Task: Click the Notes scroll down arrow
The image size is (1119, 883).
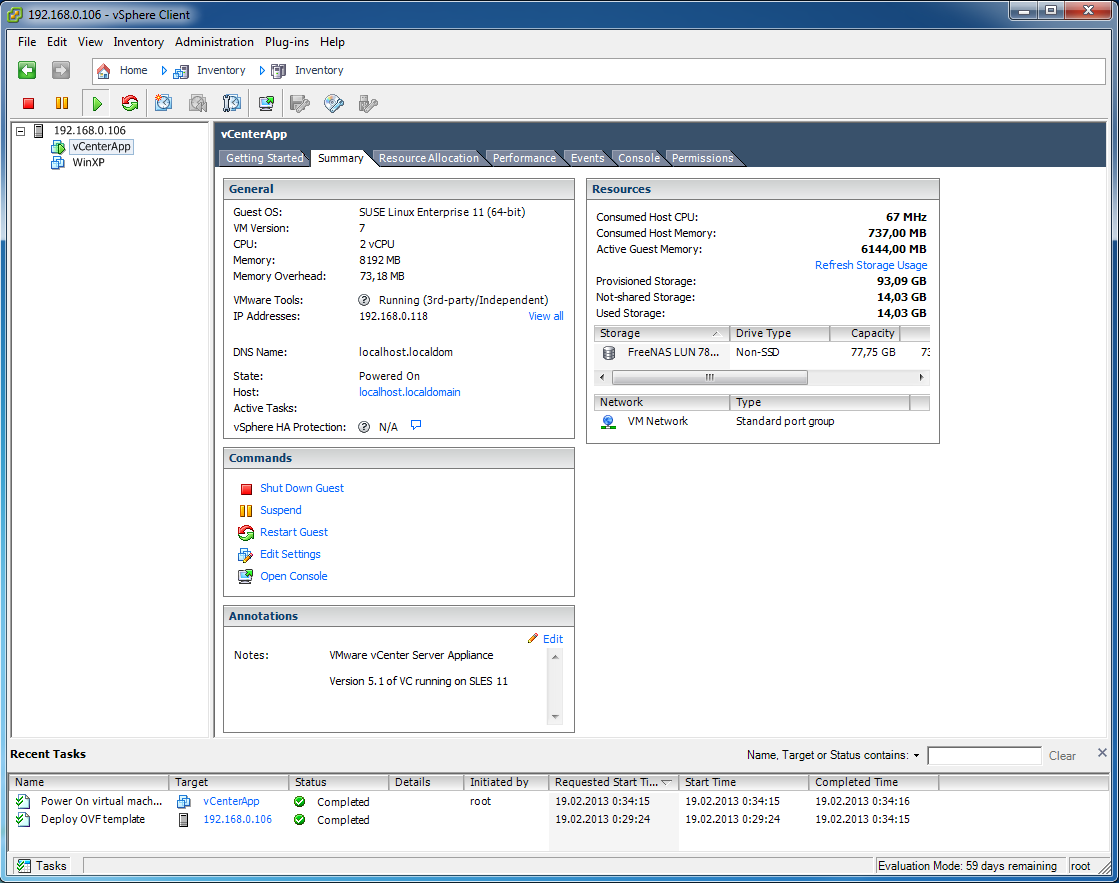Action: (x=555, y=717)
